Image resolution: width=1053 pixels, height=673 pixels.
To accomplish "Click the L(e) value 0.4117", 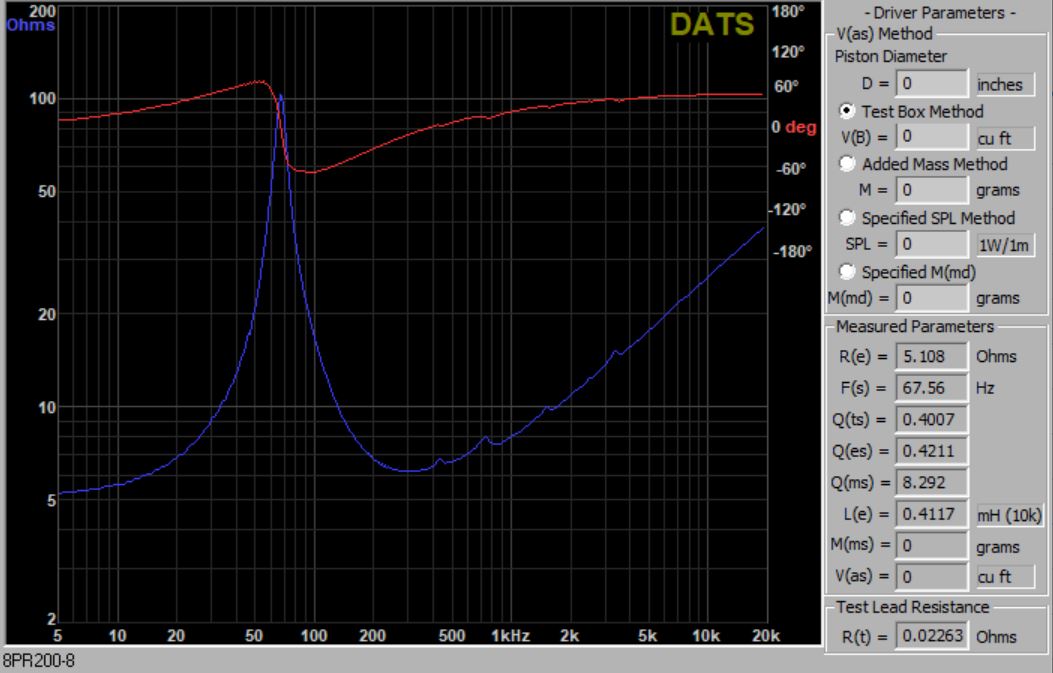I will (931, 514).
